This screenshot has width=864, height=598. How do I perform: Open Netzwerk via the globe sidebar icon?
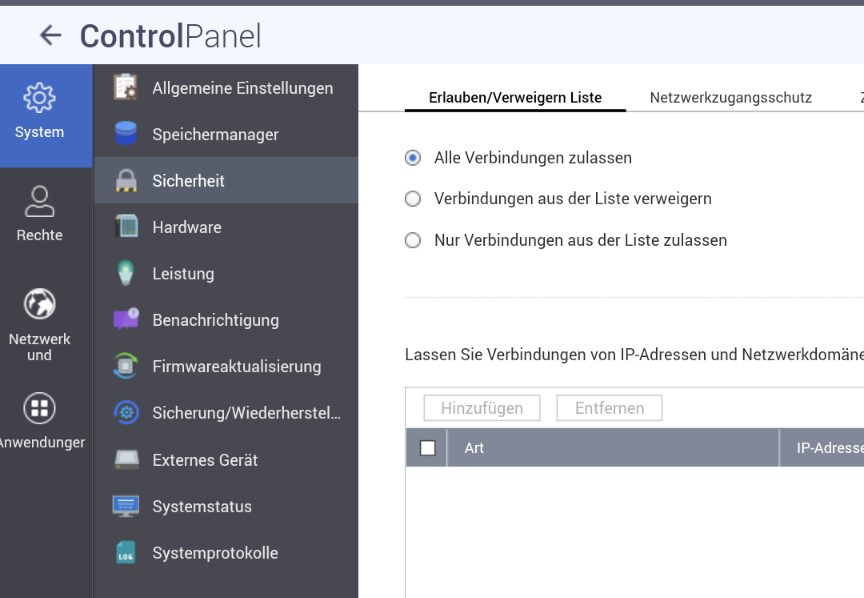click(x=39, y=303)
